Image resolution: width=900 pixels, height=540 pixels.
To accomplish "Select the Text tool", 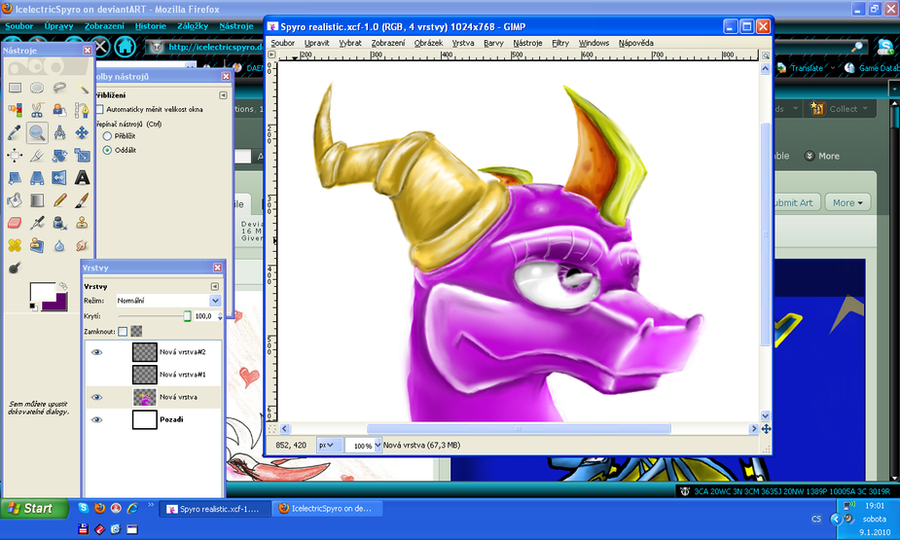I will coord(82,178).
